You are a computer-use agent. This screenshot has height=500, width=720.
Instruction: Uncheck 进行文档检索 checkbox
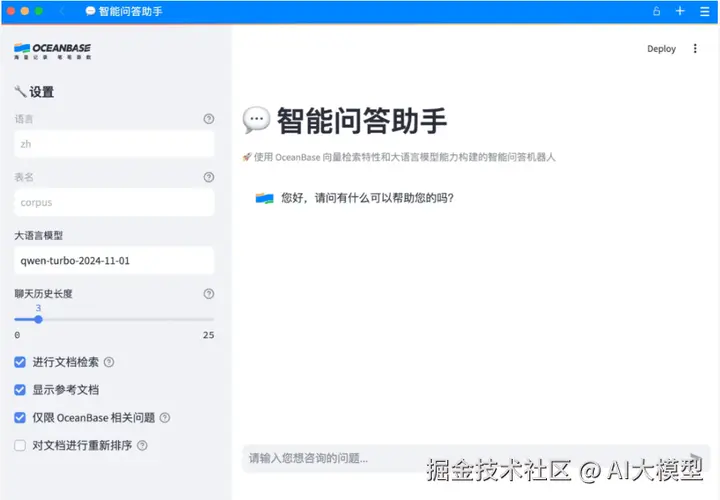(20, 362)
